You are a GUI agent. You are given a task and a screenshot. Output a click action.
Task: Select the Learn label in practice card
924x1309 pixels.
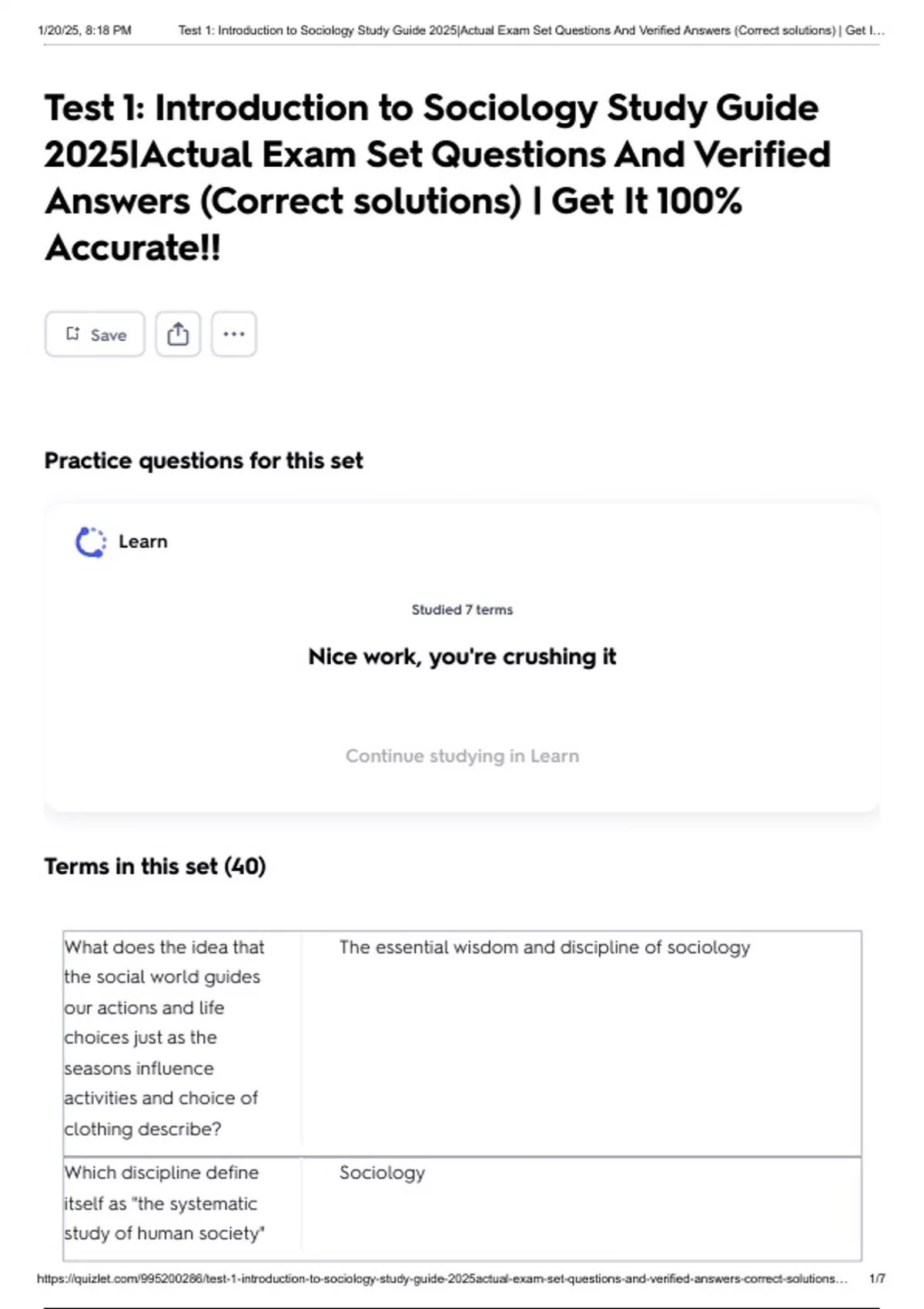pyautogui.click(x=143, y=542)
